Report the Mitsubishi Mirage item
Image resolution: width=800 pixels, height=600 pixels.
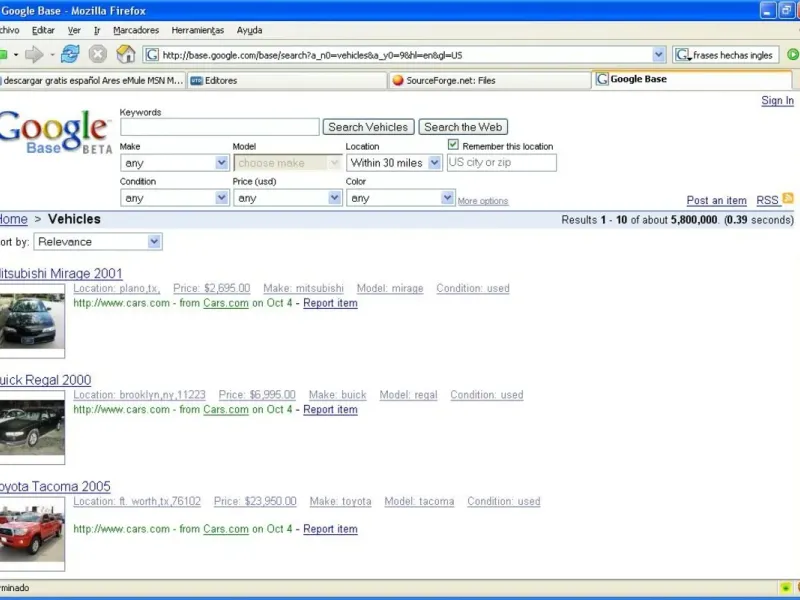[330, 303]
